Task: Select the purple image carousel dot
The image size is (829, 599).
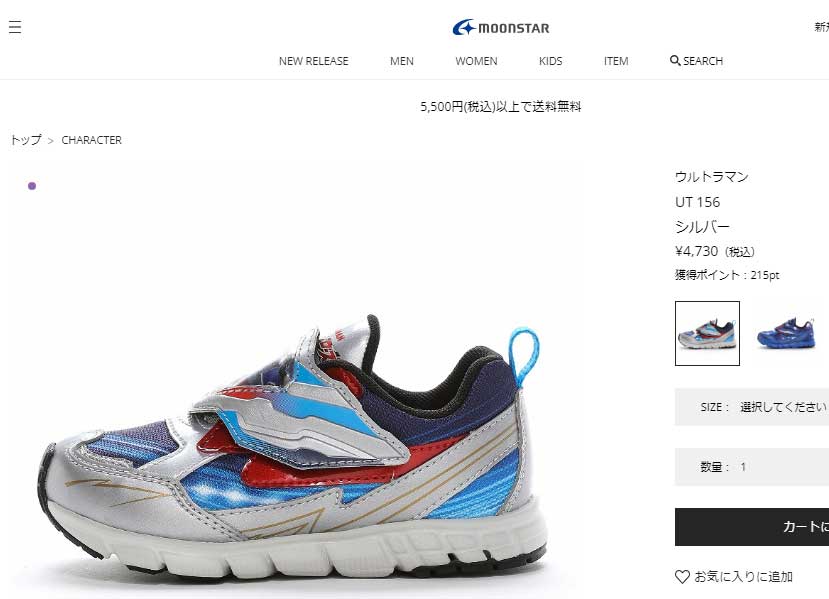Action: pos(32,186)
